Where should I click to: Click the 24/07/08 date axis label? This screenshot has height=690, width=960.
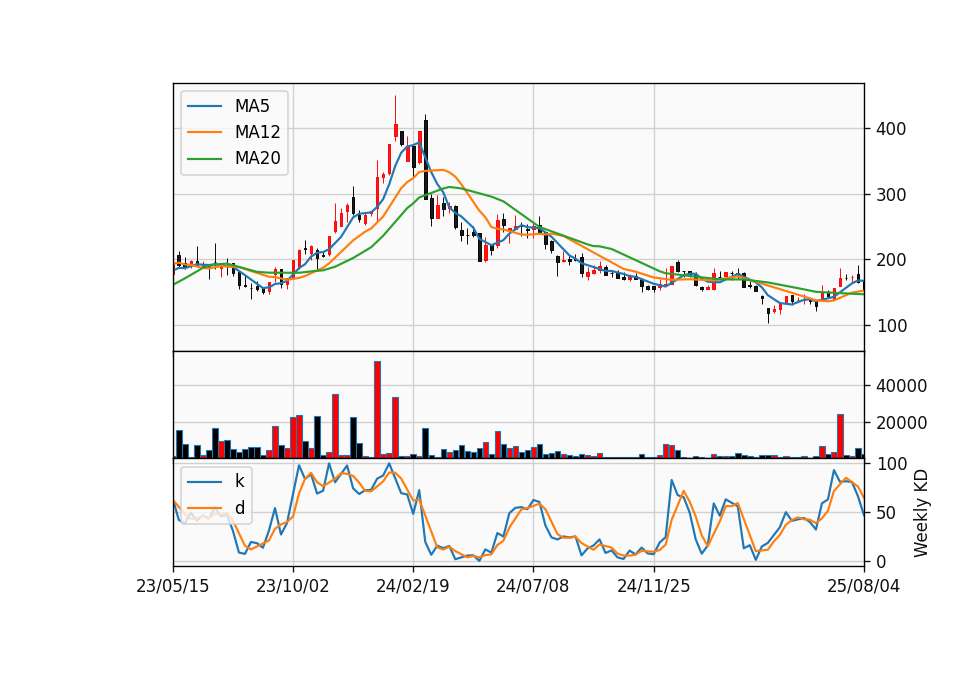coord(533,587)
